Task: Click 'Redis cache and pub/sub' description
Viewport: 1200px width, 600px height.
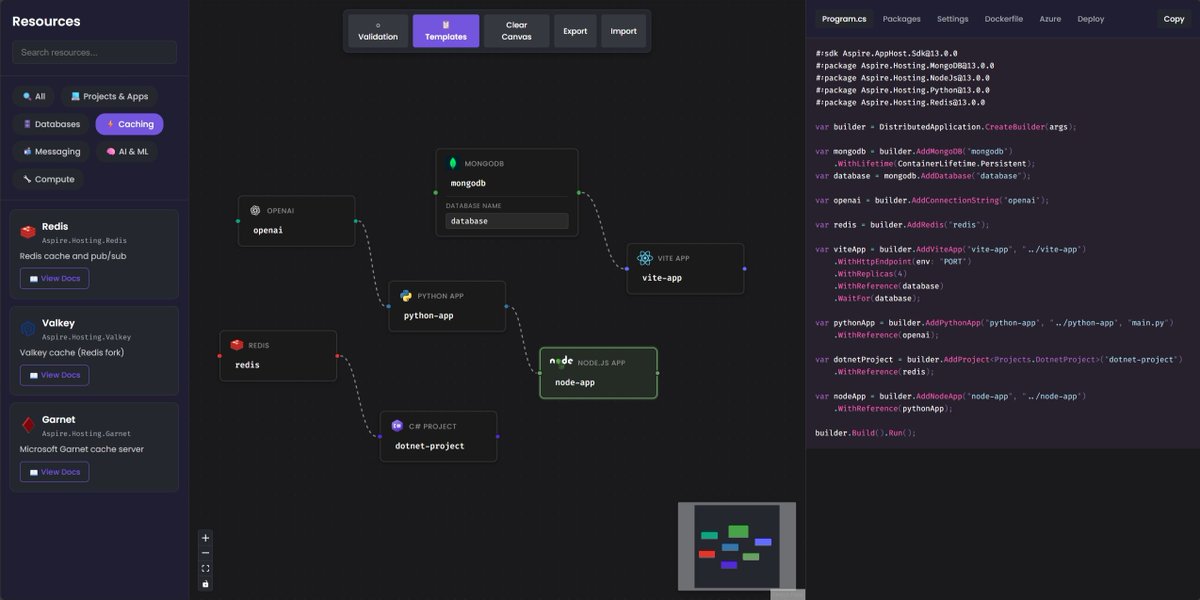Action: pyautogui.click(x=73, y=256)
